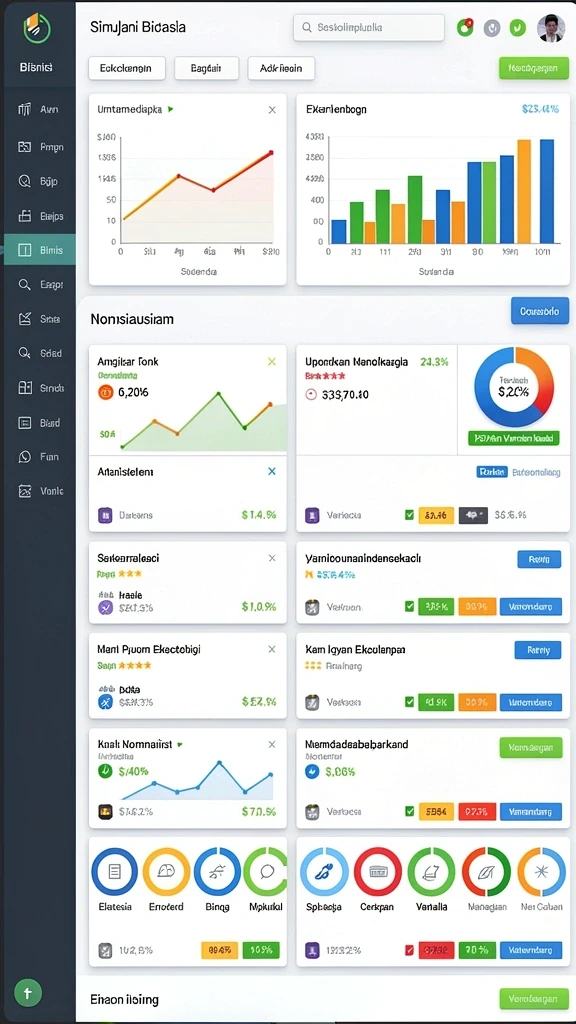The height and width of the screenshot is (1024, 576).
Task: Expand the Knali Nomnaiirst dropdown arrow
Action: 180,744
